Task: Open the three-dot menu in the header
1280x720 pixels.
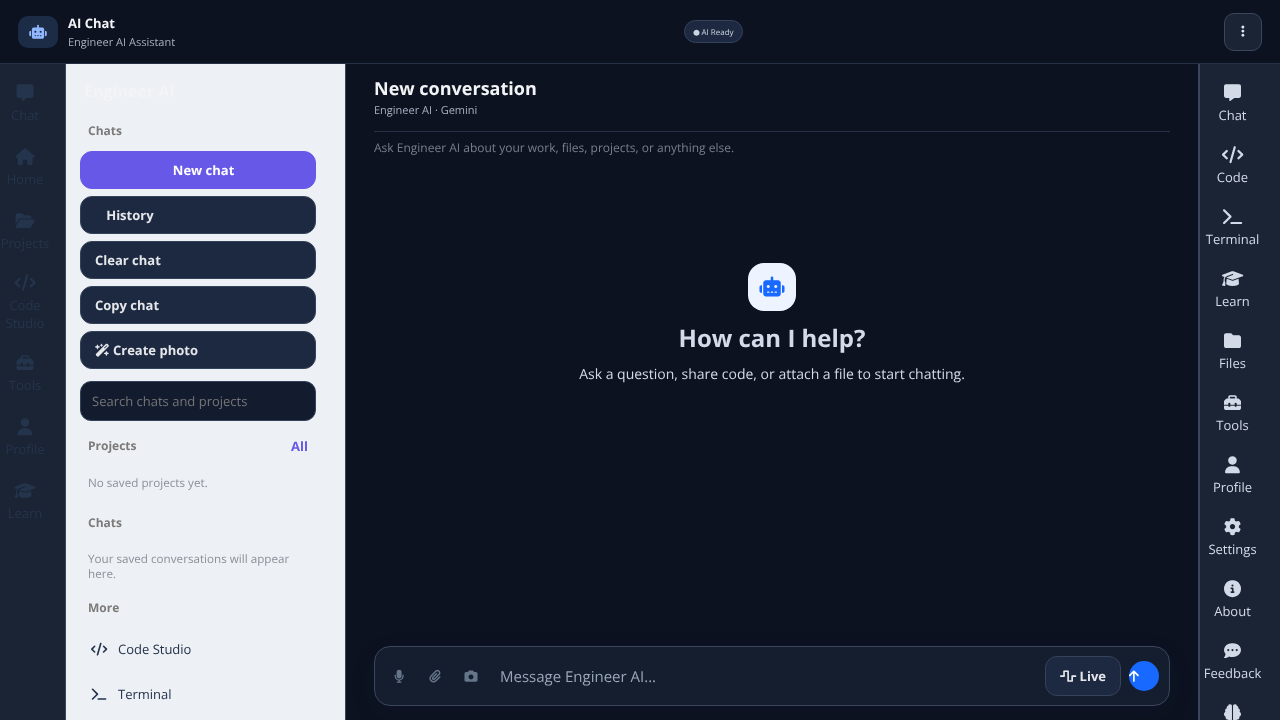Action: (x=1243, y=32)
